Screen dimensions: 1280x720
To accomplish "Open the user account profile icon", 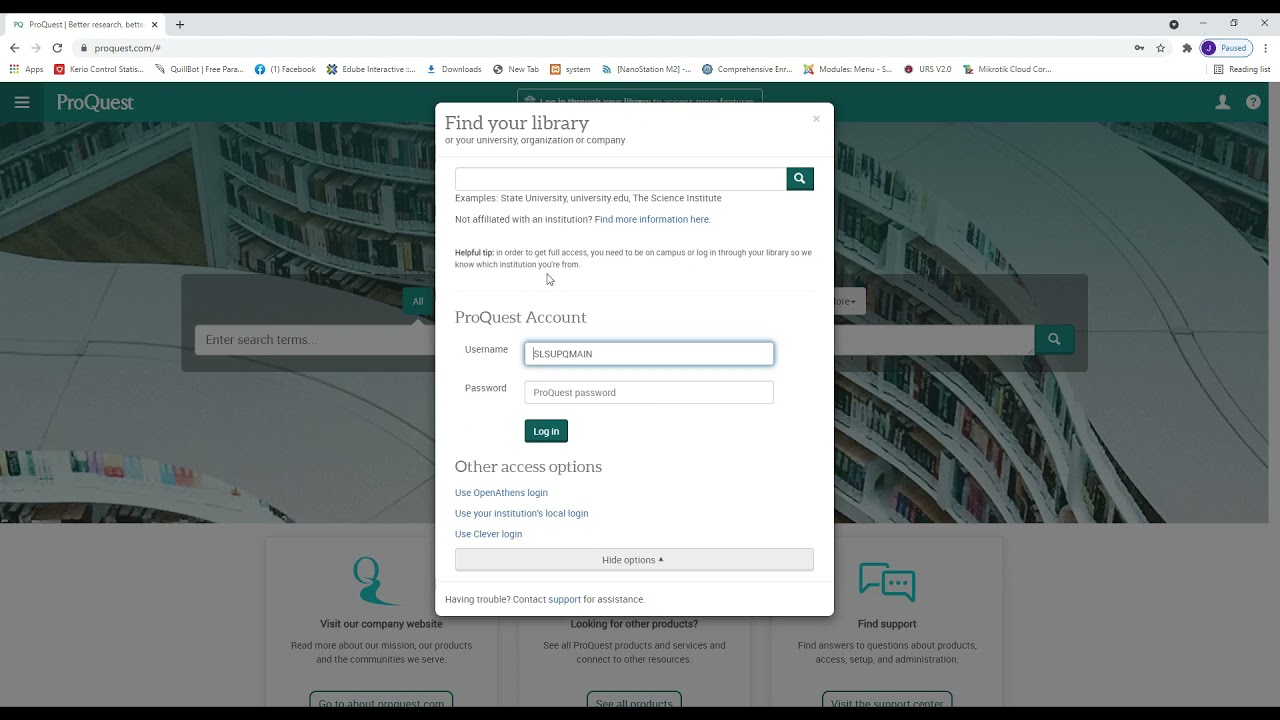I will [1222, 102].
